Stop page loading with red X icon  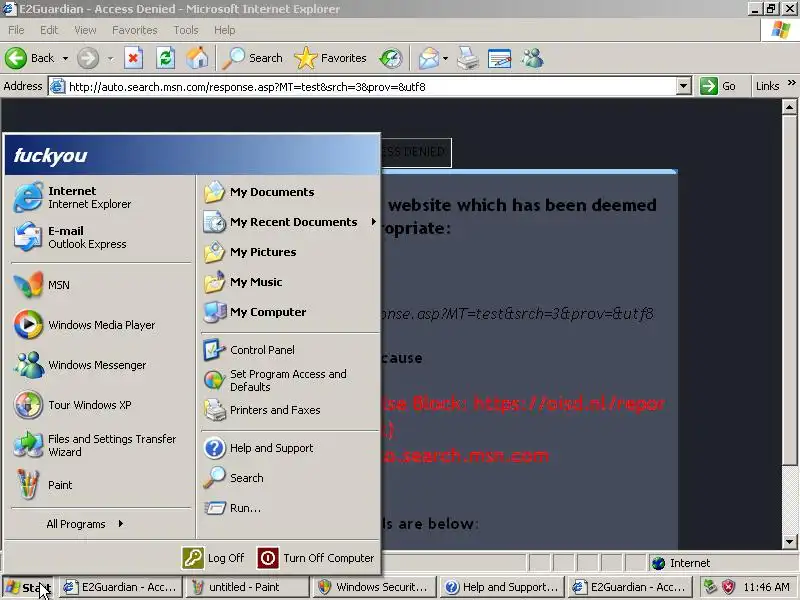(133, 58)
